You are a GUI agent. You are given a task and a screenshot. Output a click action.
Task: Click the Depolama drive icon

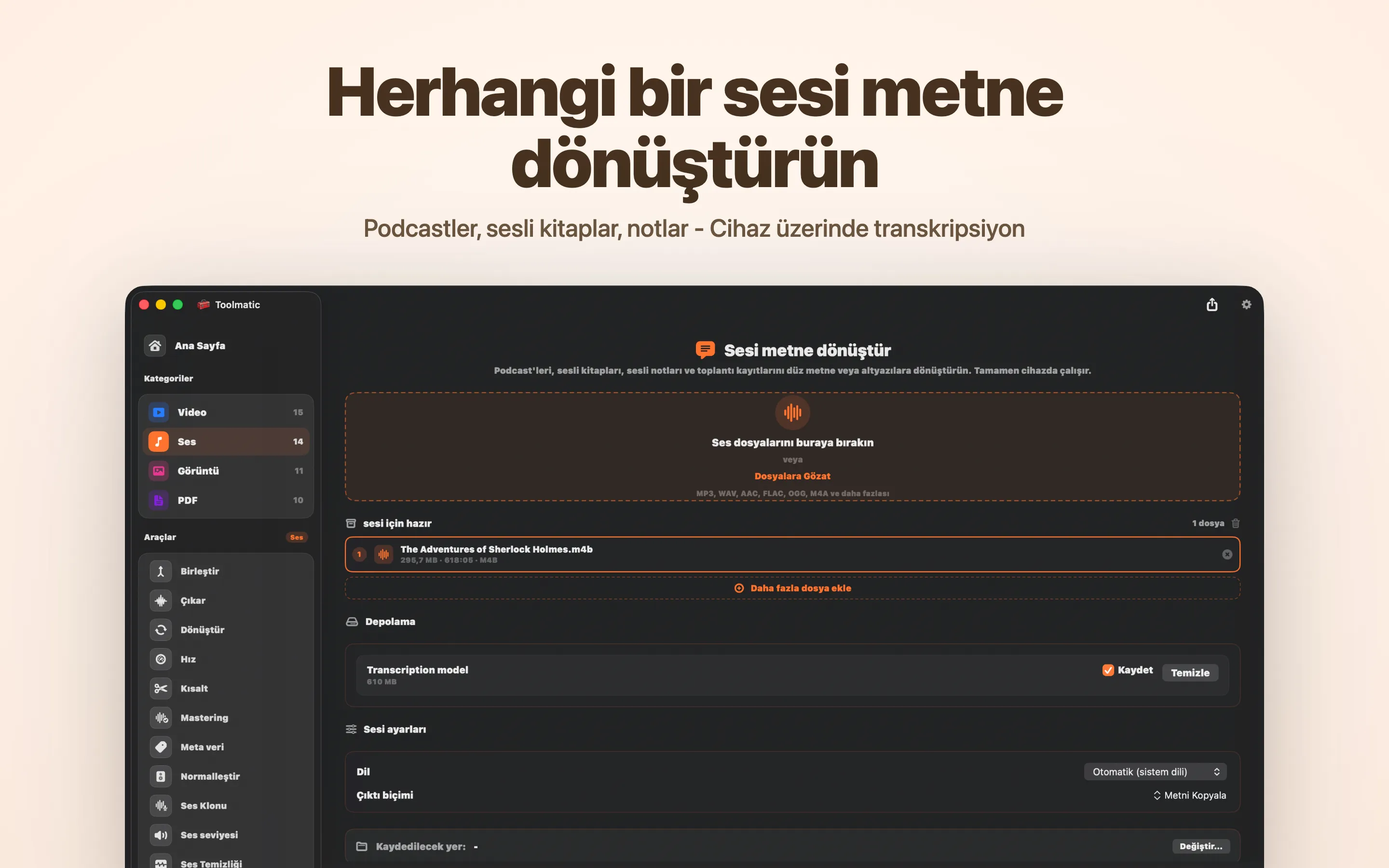click(x=352, y=622)
